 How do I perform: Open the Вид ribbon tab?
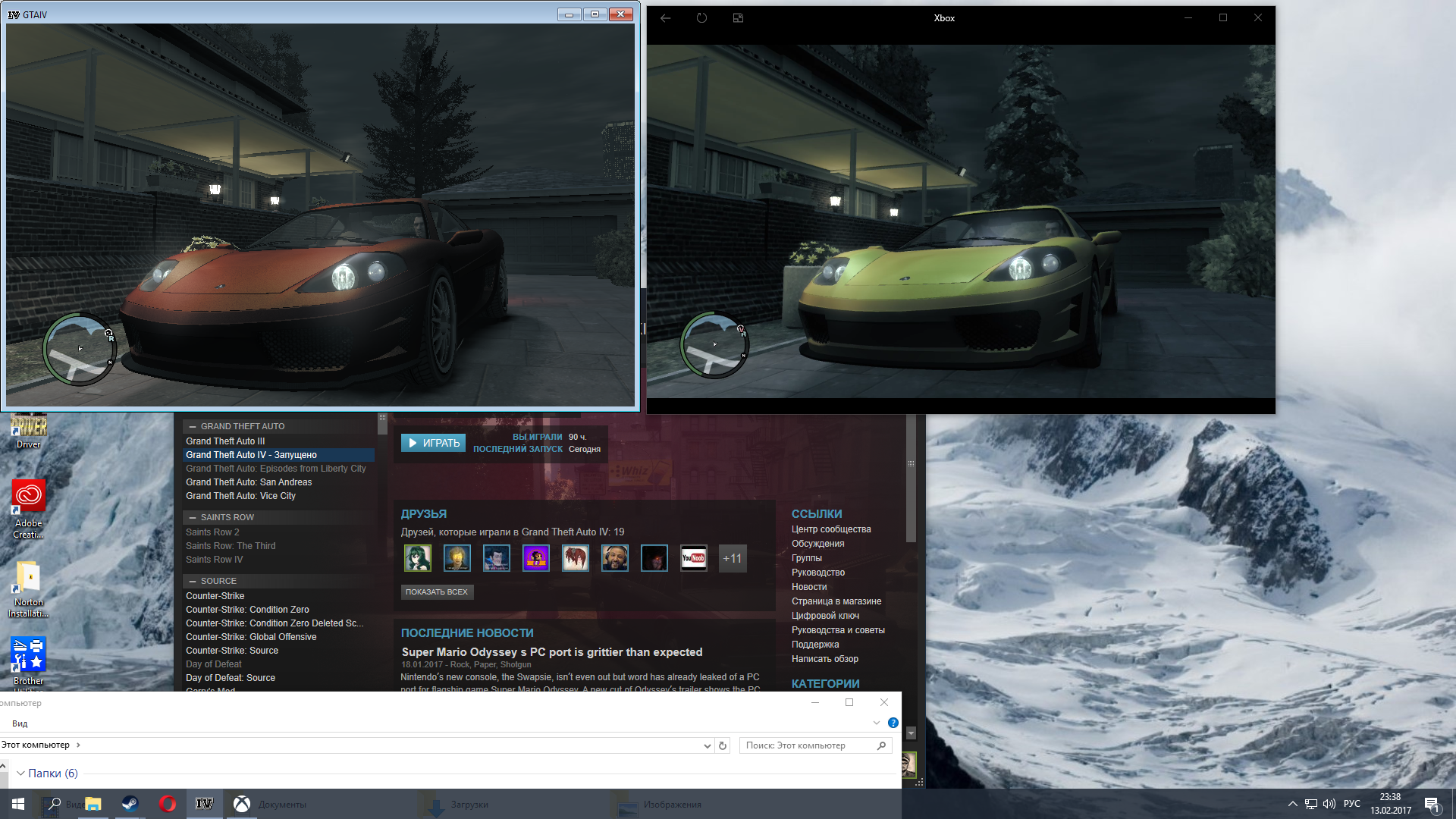20,723
